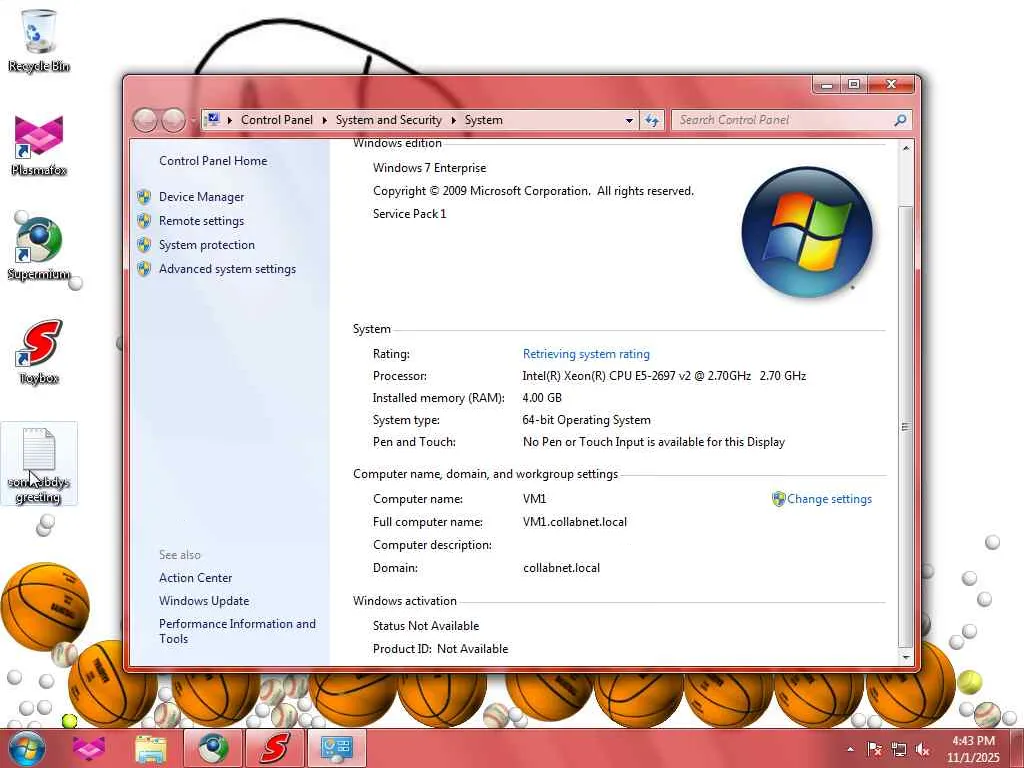Click the network tray icon
1024x768 pixels.
click(899, 750)
